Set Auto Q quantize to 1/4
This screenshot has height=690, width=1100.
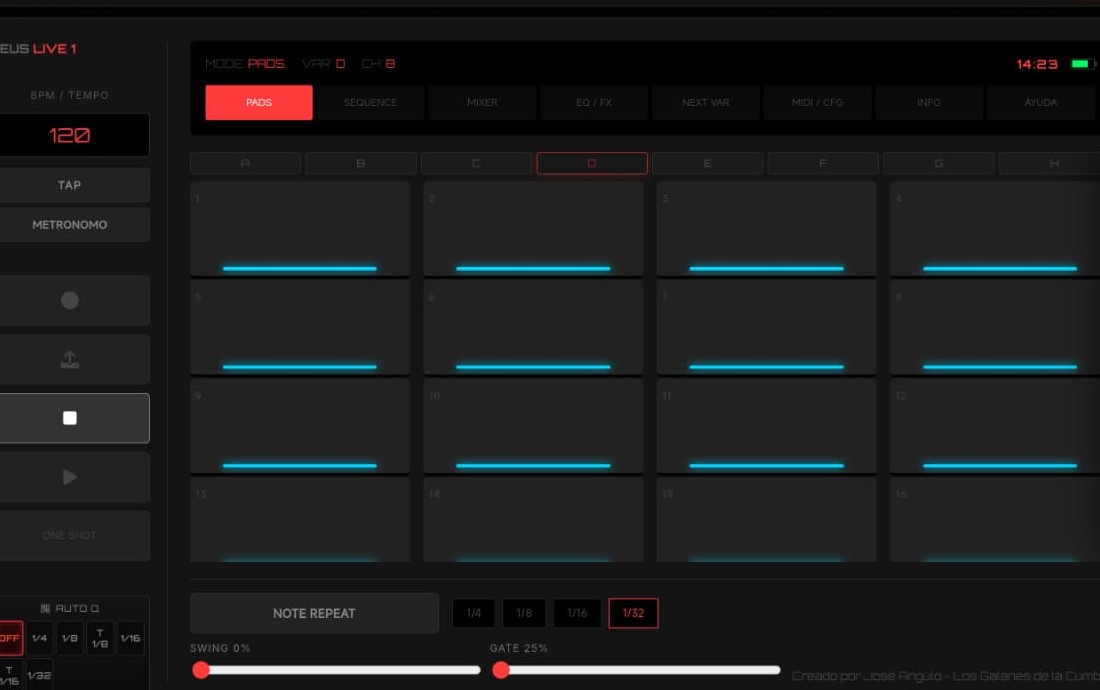(x=39, y=638)
